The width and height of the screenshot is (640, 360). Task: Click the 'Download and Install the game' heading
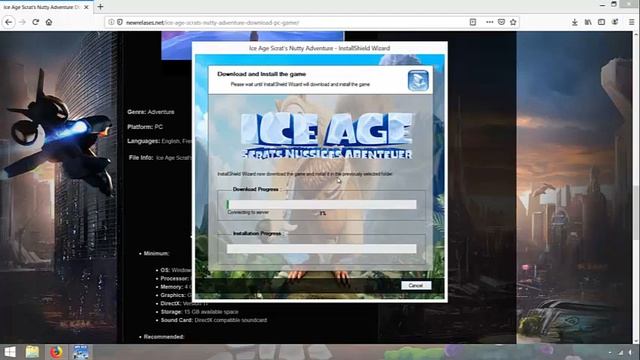pos(262,74)
